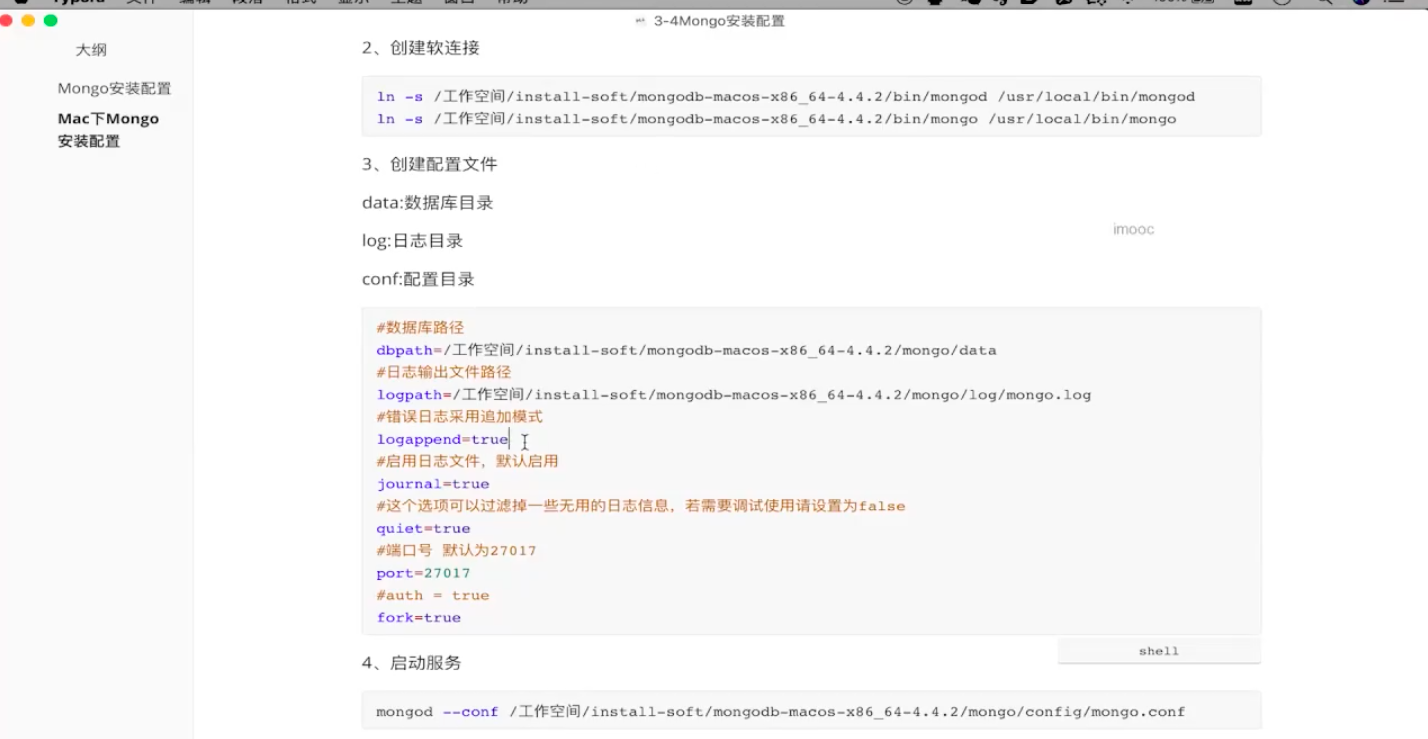The height and width of the screenshot is (739, 1428).
Task: Click the "fork=true" line
Action: point(418,617)
